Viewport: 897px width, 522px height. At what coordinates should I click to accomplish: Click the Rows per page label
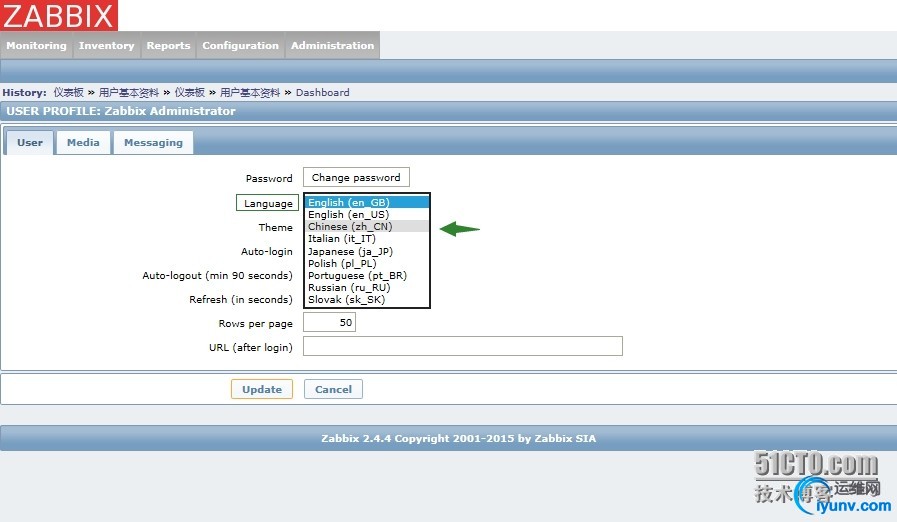pyautogui.click(x=255, y=323)
